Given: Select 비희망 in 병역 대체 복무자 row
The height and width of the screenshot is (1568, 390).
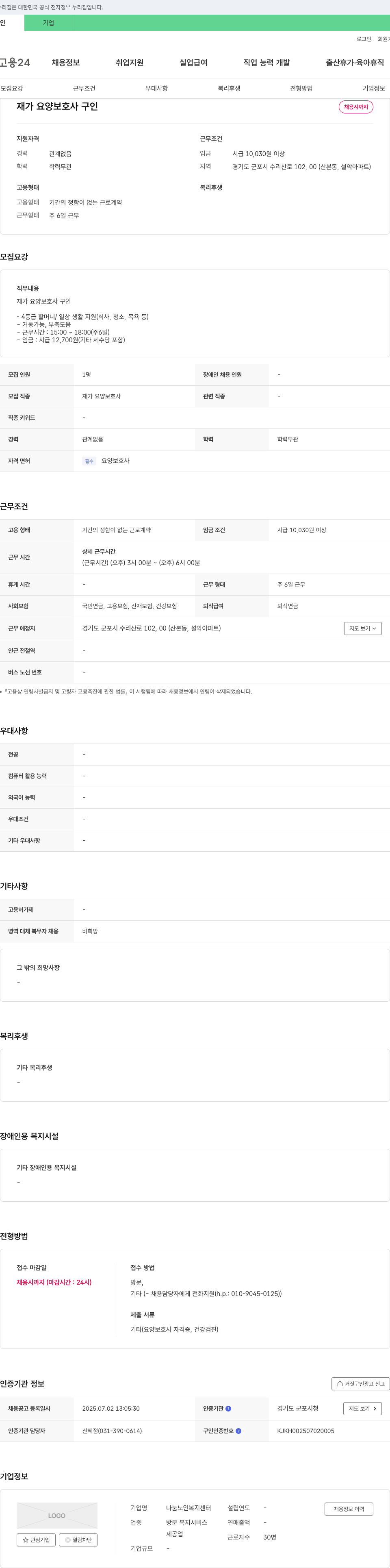Looking at the screenshot, I should point(90,931).
